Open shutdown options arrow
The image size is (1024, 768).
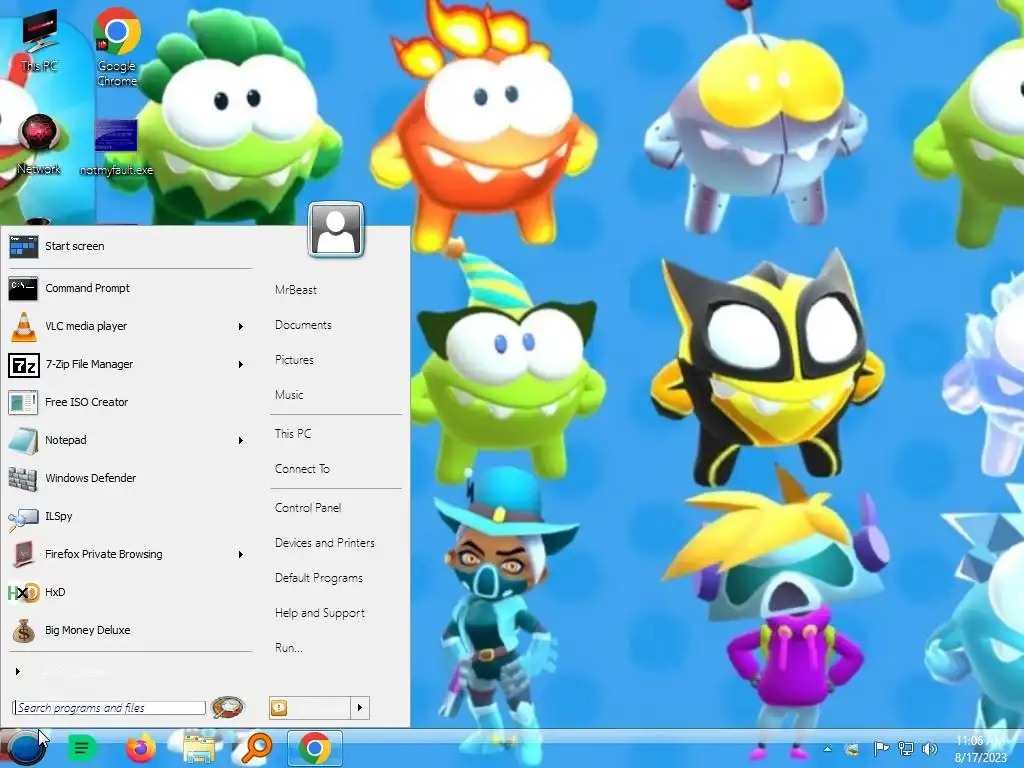[360, 707]
